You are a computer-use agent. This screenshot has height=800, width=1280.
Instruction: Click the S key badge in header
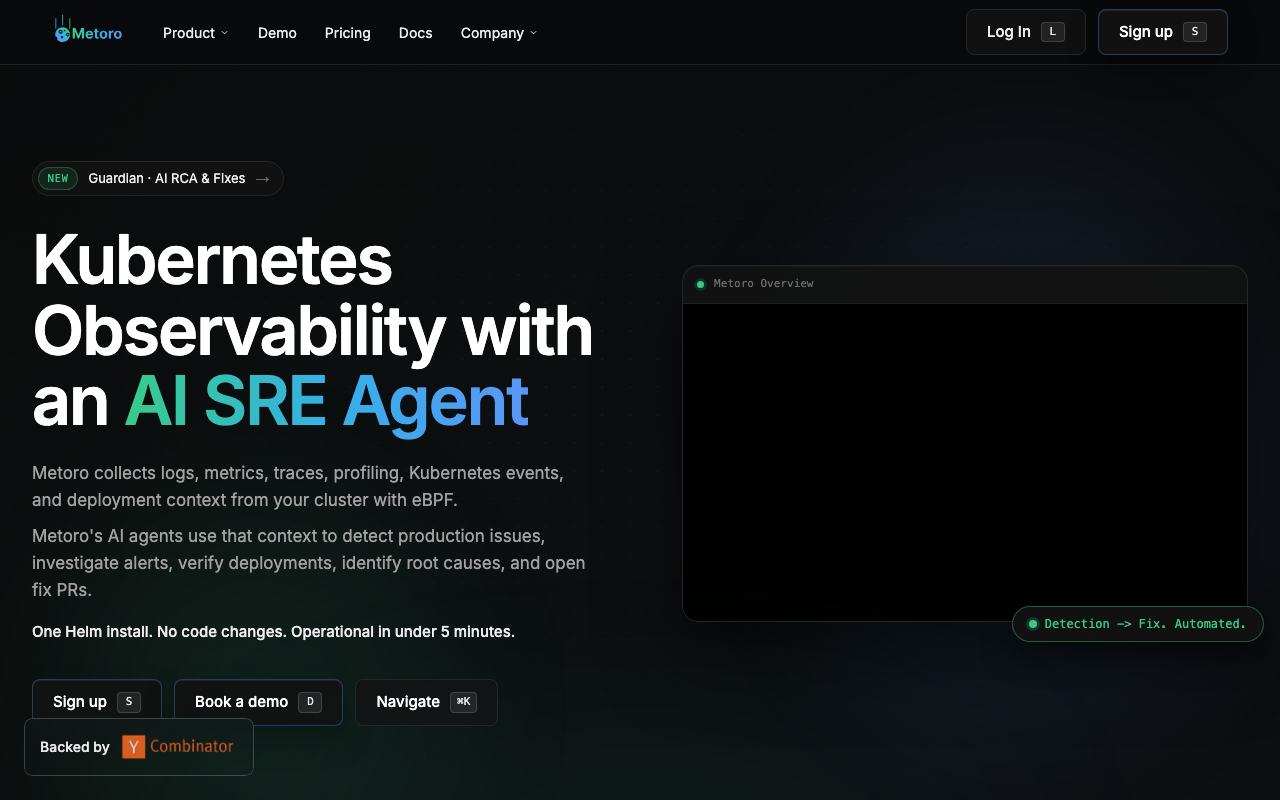tap(1195, 32)
